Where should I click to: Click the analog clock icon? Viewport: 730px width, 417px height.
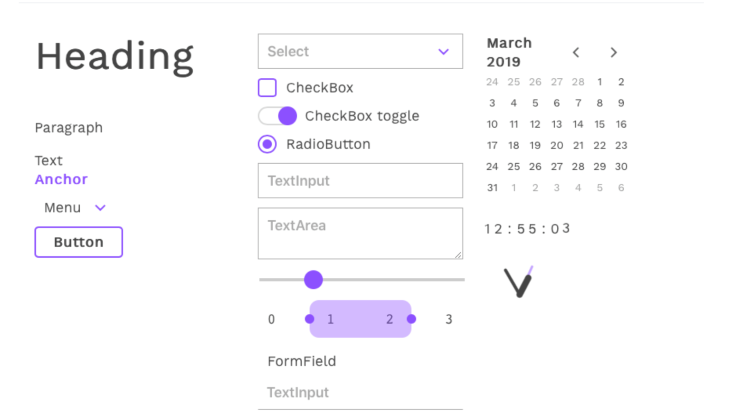[519, 281]
